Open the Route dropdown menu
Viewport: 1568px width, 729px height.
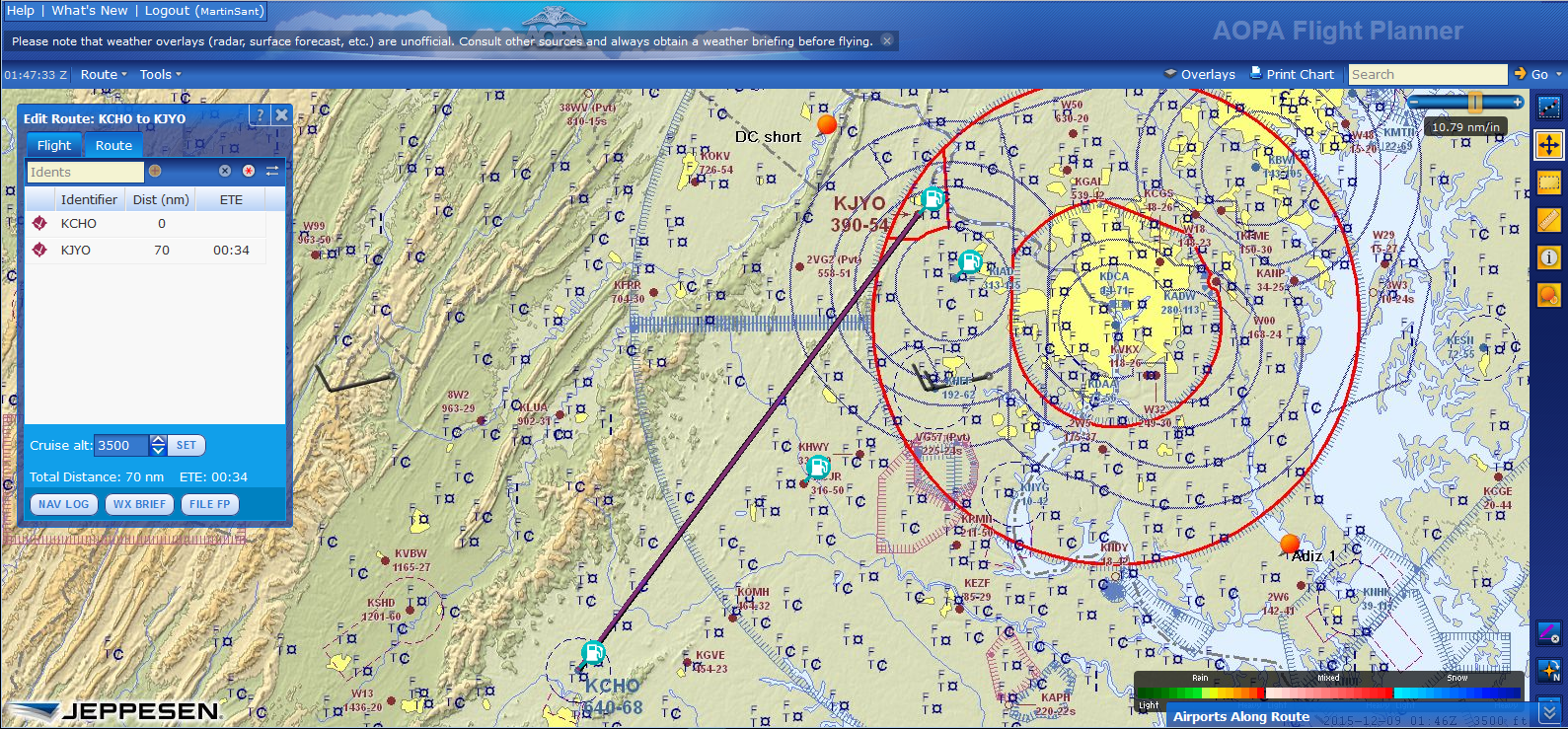tap(104, 75)
